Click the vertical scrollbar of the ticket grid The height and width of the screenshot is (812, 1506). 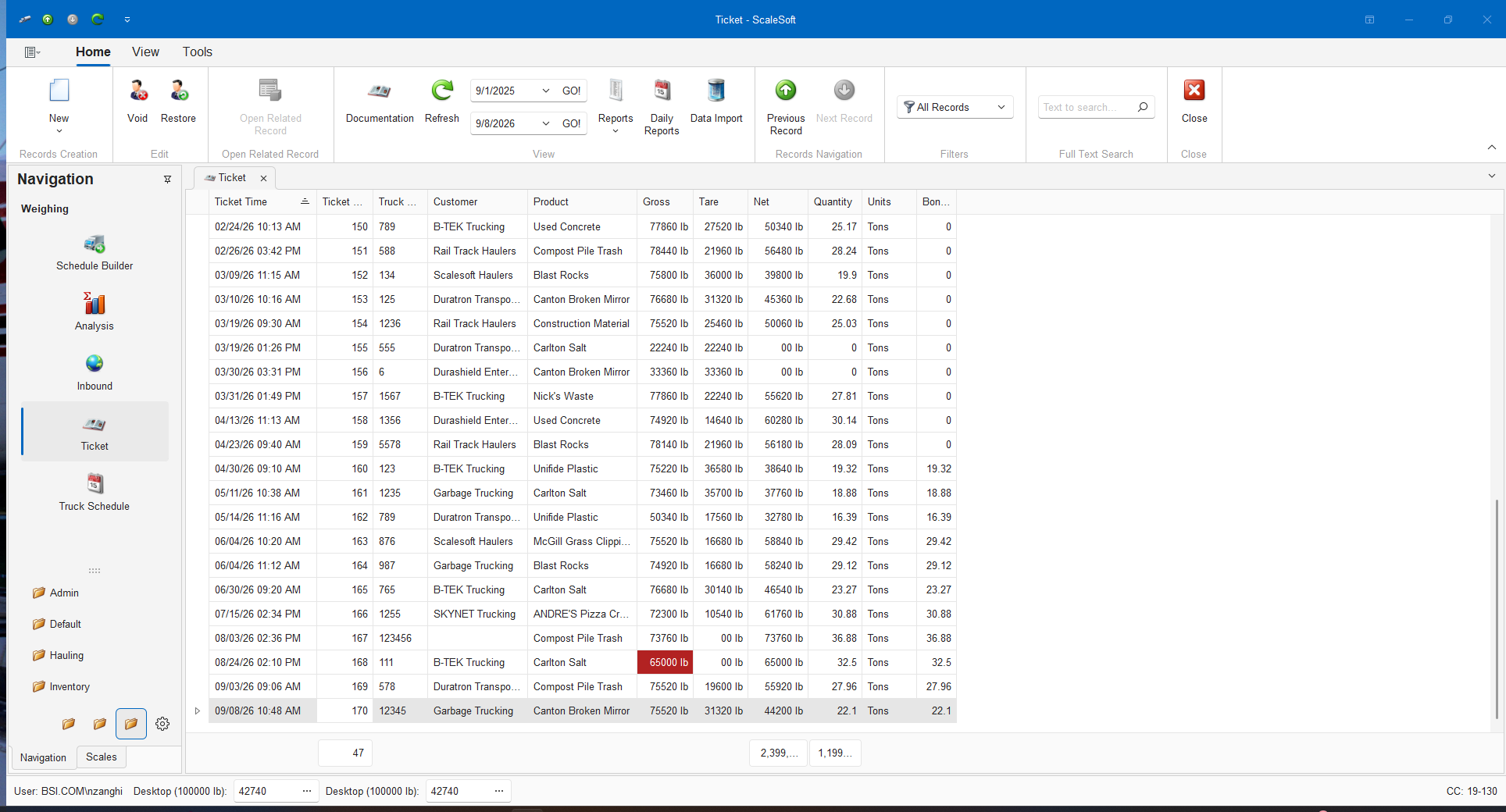pos(1497,609)
